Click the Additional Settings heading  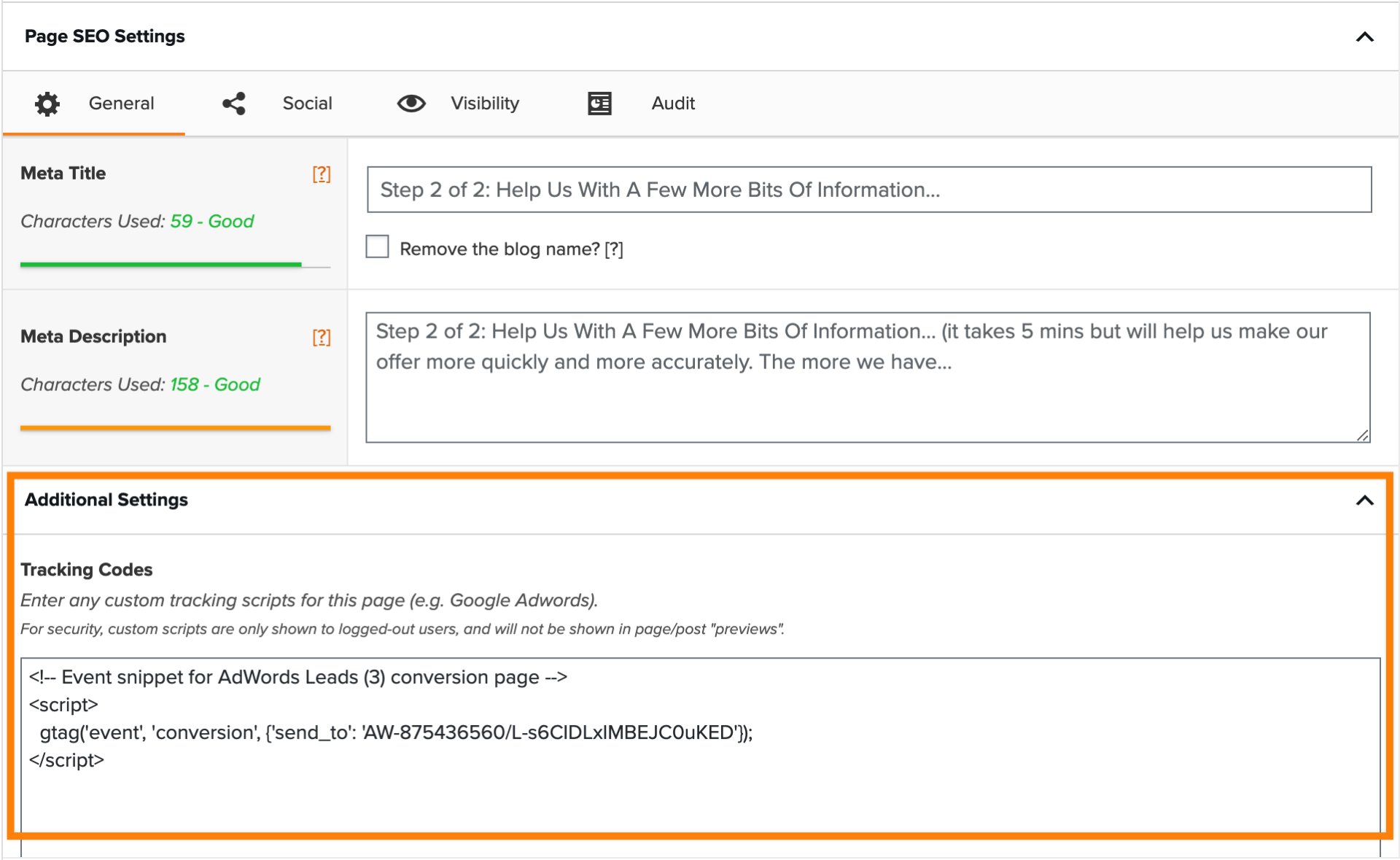[106, 500]
